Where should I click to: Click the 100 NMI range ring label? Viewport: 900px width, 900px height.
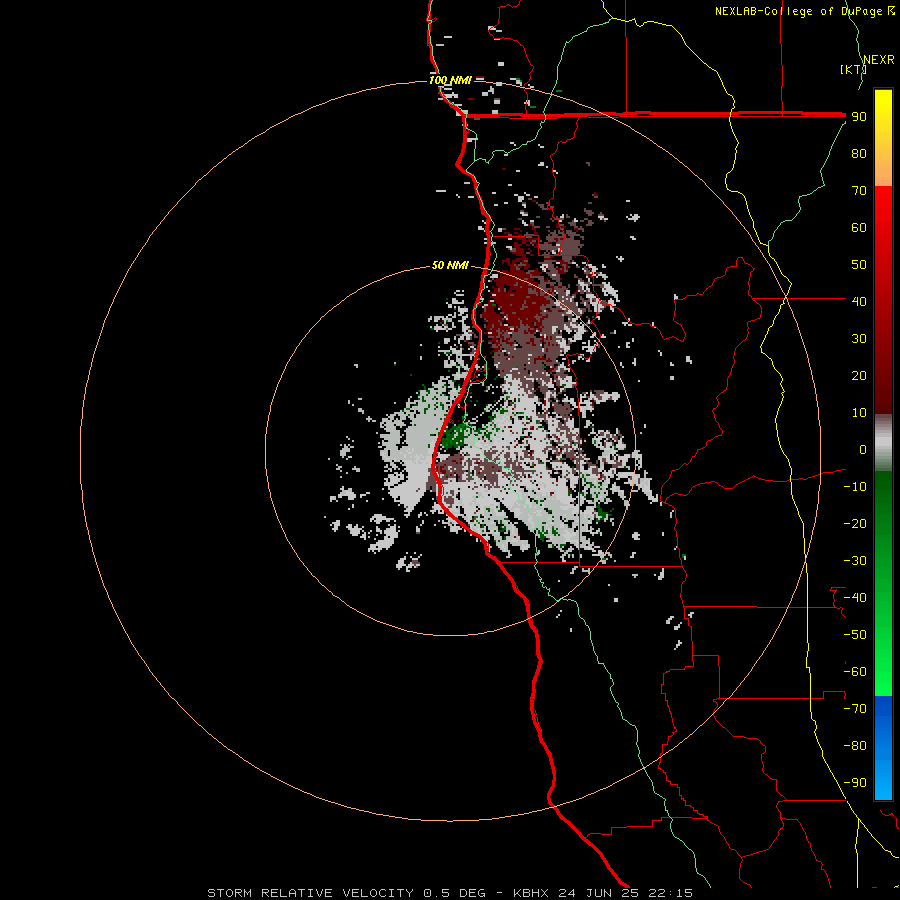coord(451,80)
